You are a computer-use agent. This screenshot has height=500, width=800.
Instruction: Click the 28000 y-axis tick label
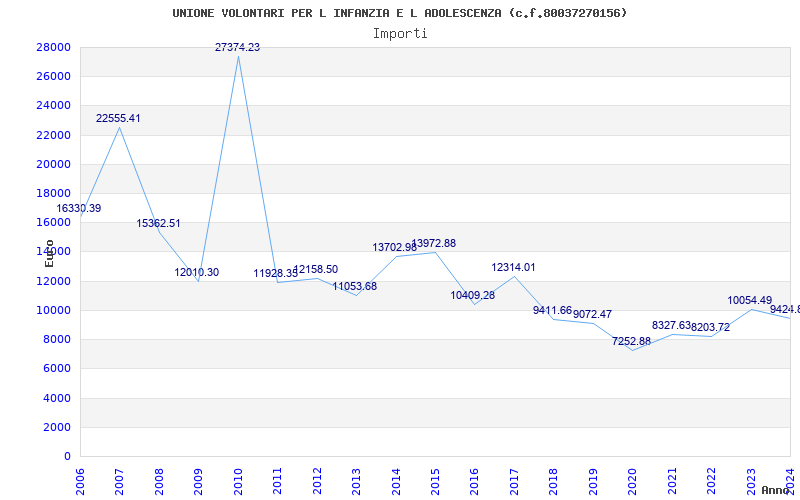tap(53, 47)
